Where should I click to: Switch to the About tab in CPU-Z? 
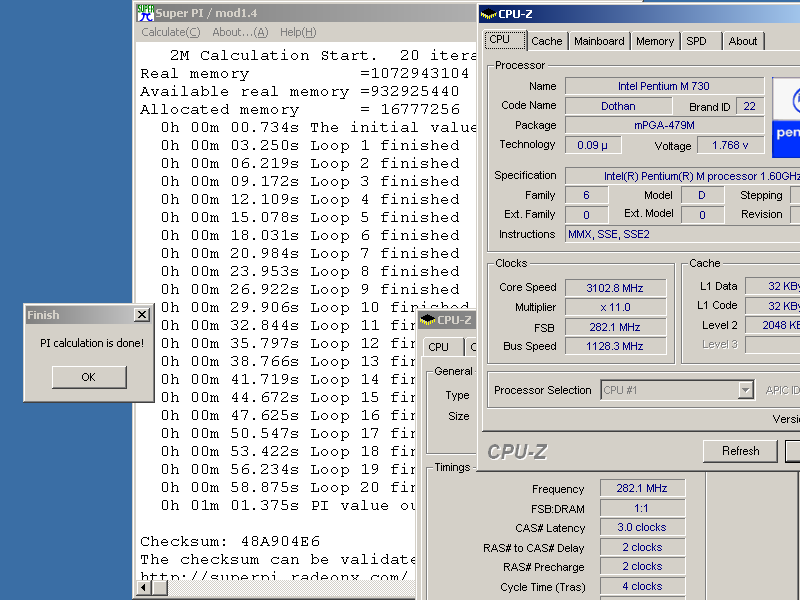tap(742, 41)
